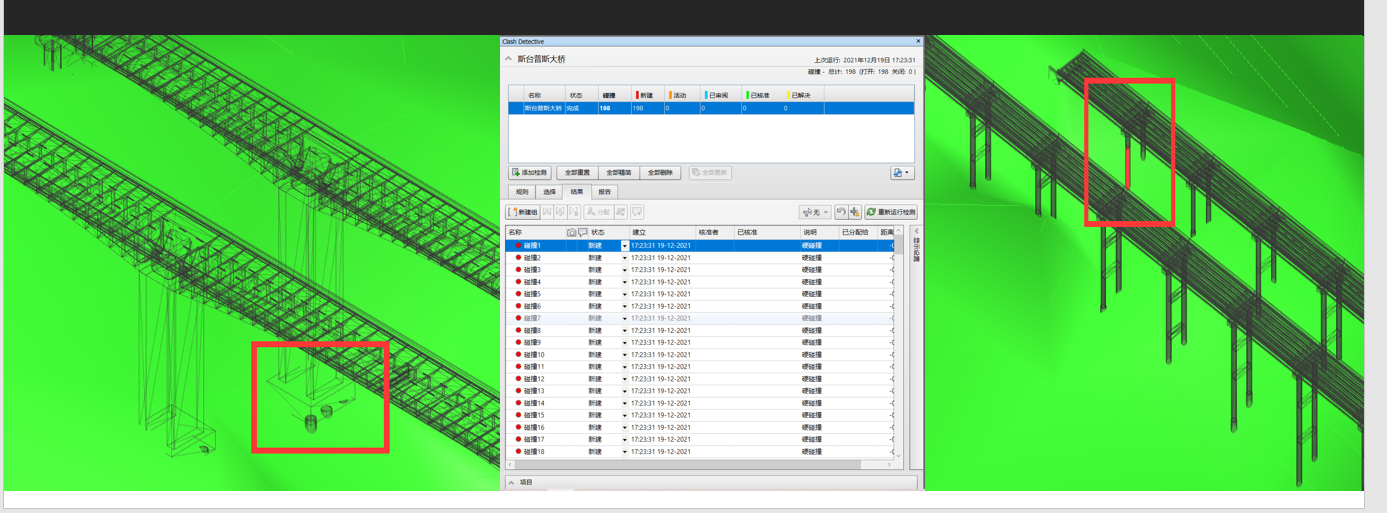
Task: Click the compact results icon
Action: coord(855,212)
